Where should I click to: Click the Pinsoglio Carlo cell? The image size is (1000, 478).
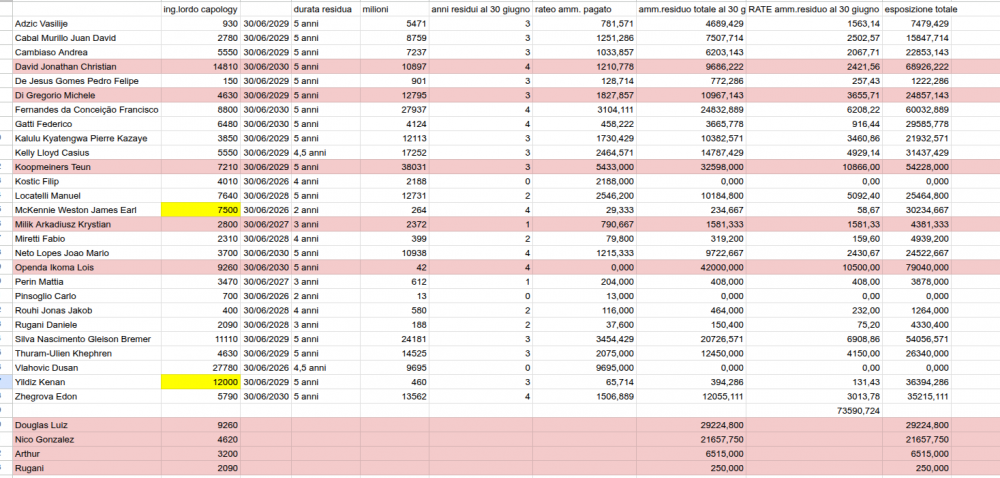[x=87, y=296]
